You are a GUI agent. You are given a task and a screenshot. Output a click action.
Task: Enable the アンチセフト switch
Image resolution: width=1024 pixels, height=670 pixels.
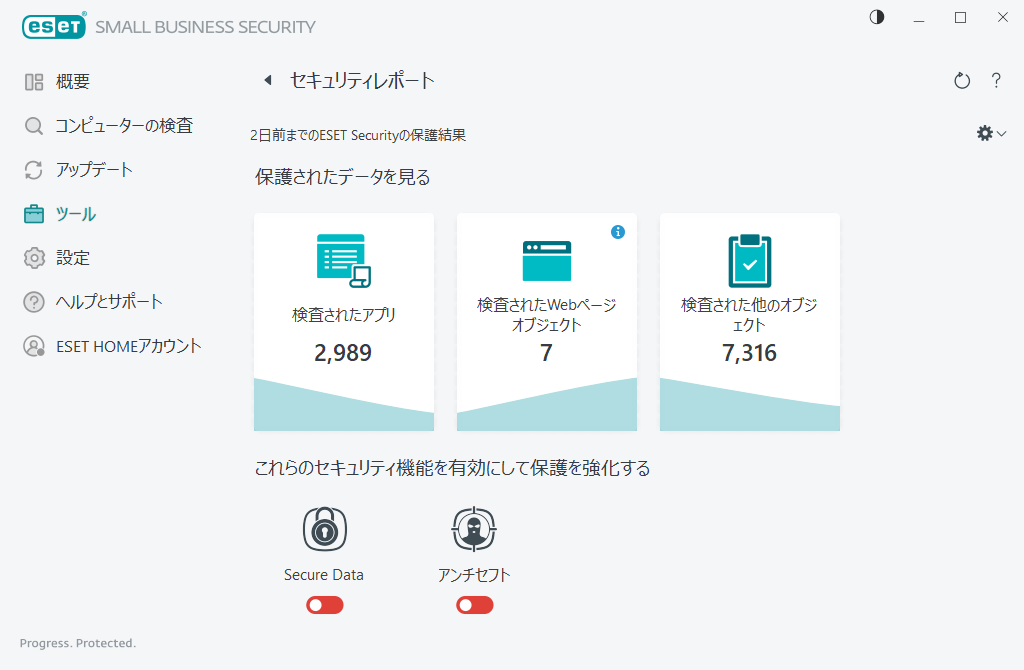[474, 605]
